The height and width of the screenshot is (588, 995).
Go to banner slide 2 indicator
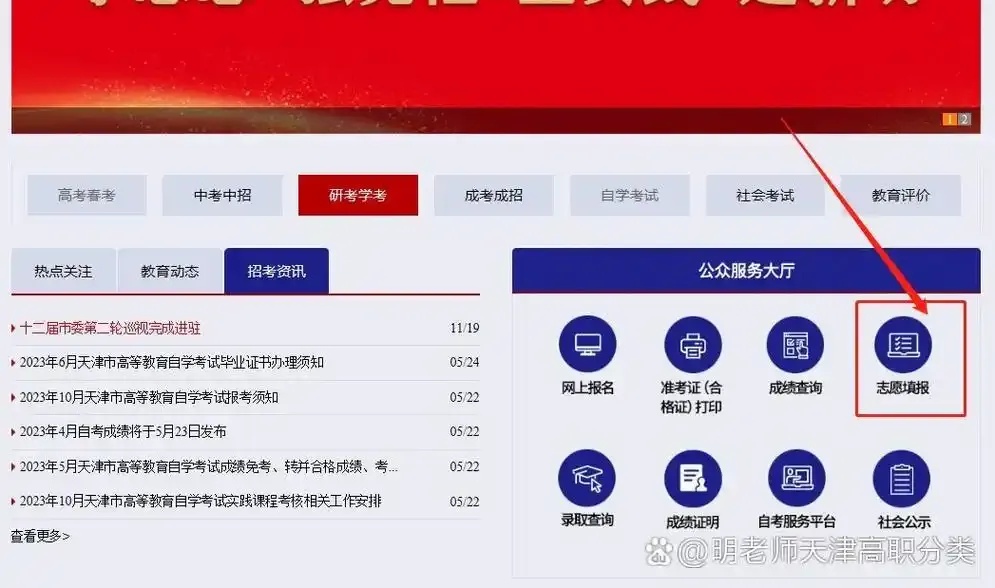[x=964, y=119]
